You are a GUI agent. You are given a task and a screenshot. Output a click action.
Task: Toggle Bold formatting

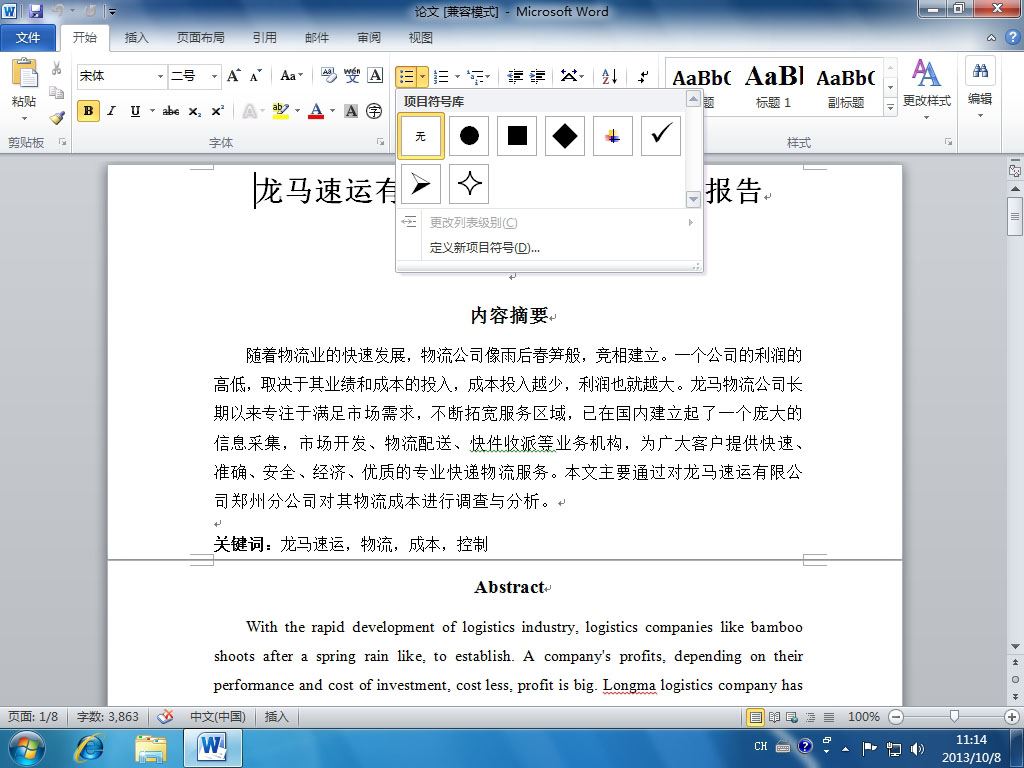click(x=88, y=111)
